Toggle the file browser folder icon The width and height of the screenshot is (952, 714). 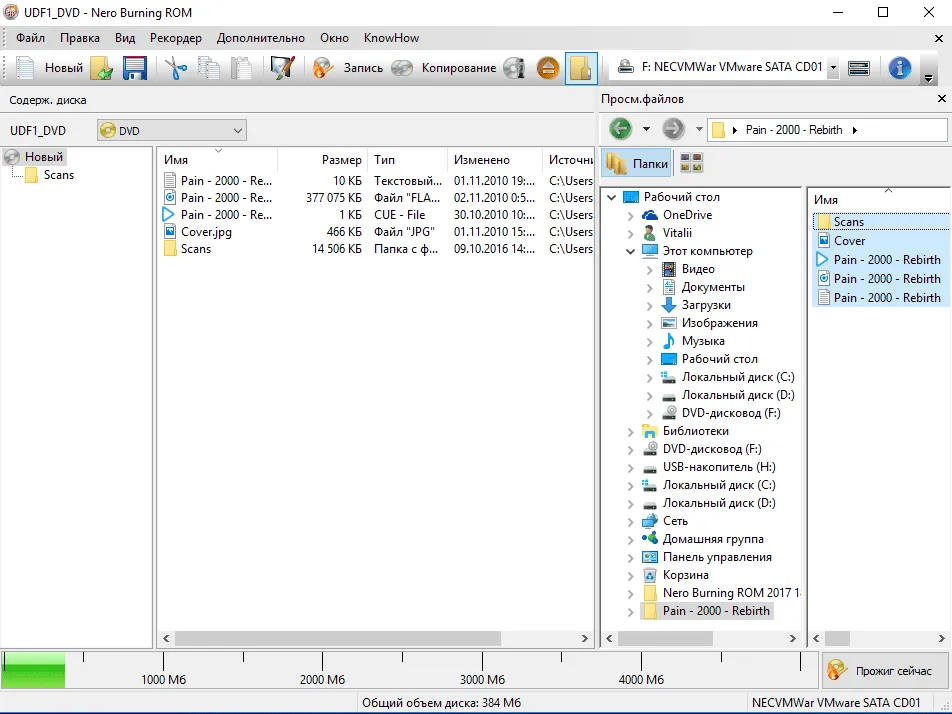click(581, 67)
